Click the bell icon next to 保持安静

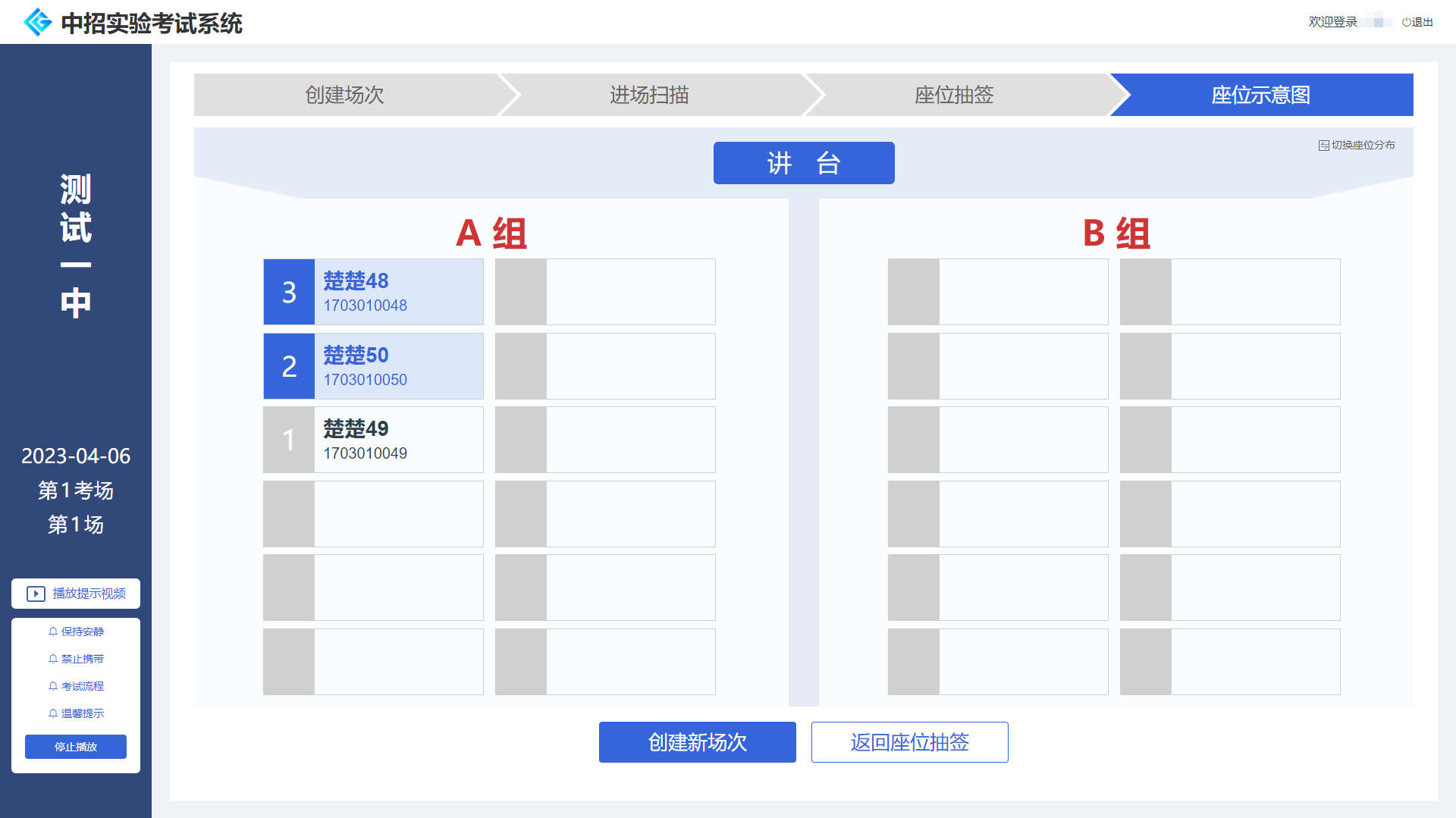53,632
